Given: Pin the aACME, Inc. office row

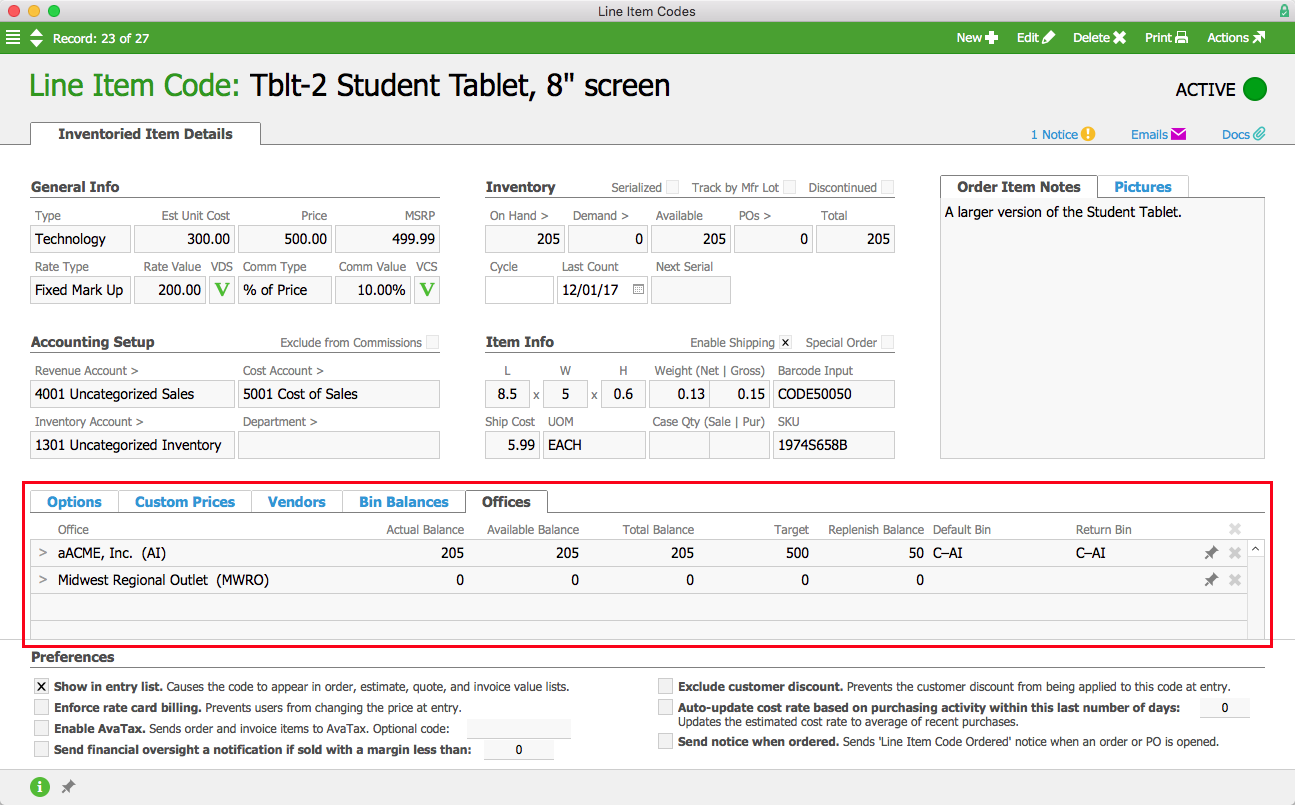Looking at the screenshot, I should coord(1210,553).
